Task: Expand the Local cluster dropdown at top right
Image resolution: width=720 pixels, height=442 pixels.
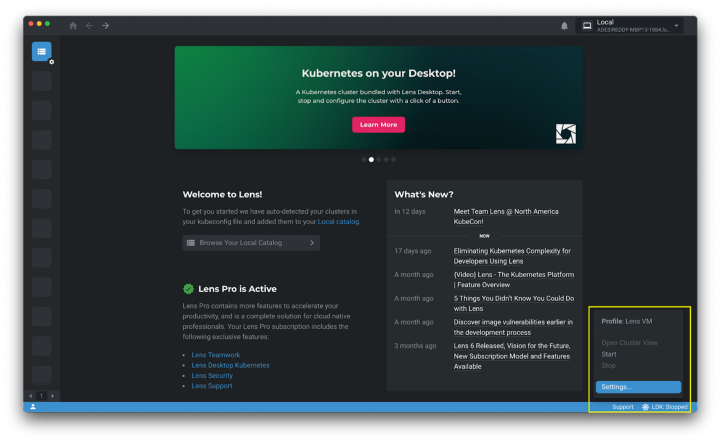Action: pos(676,25)
